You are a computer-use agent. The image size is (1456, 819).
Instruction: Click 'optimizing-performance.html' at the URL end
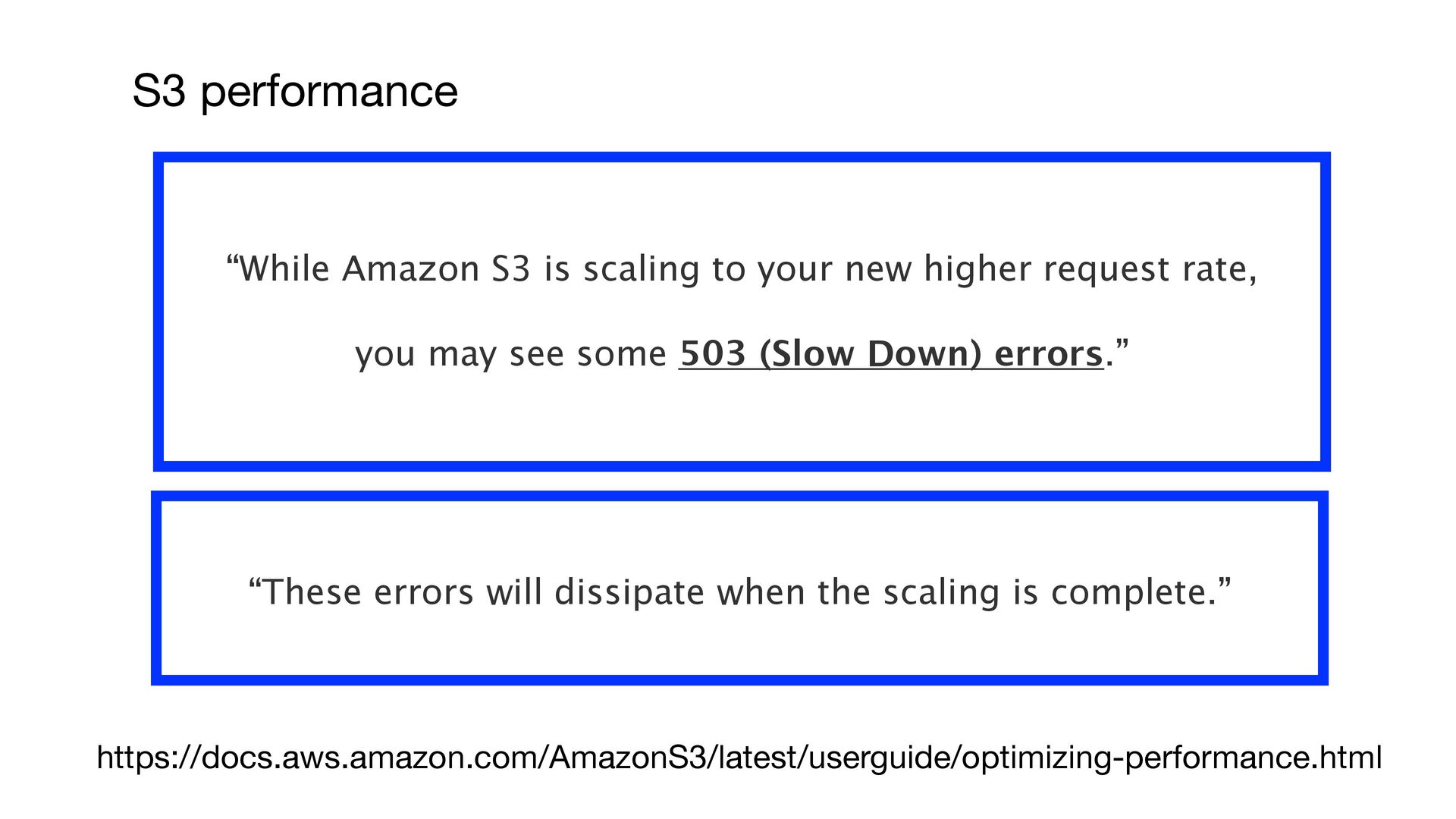coord(1172,758)
